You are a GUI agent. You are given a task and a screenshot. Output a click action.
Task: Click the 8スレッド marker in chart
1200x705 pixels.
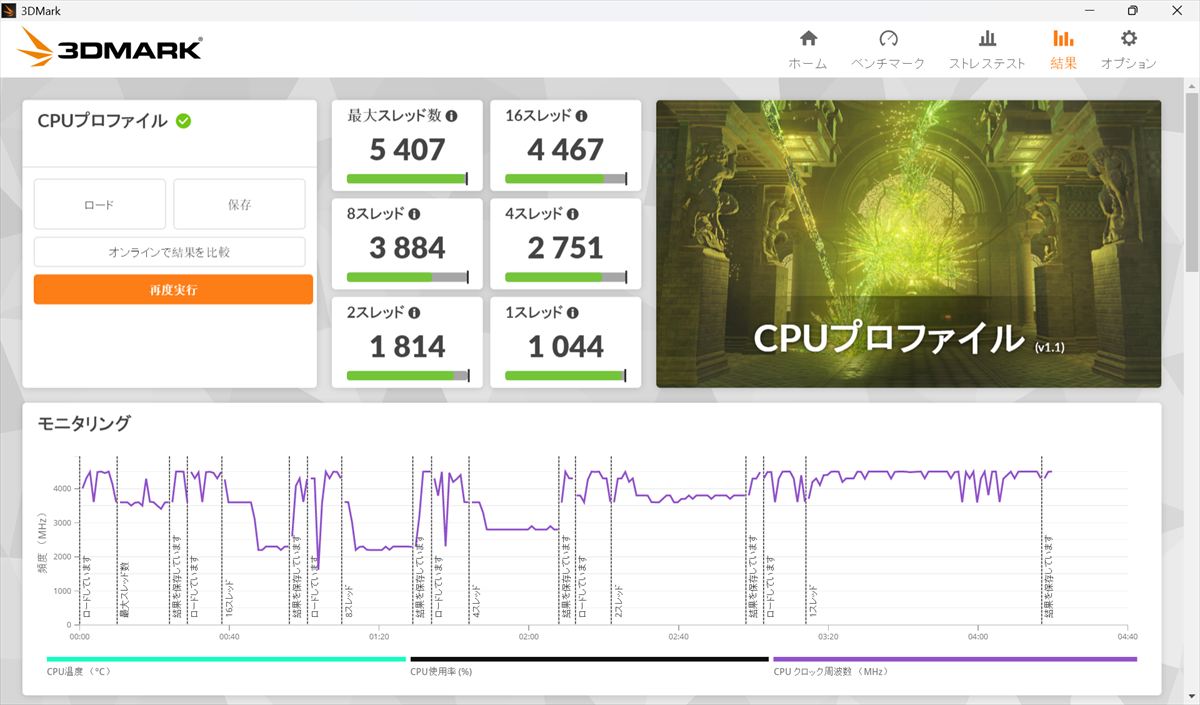pos(349,601)
